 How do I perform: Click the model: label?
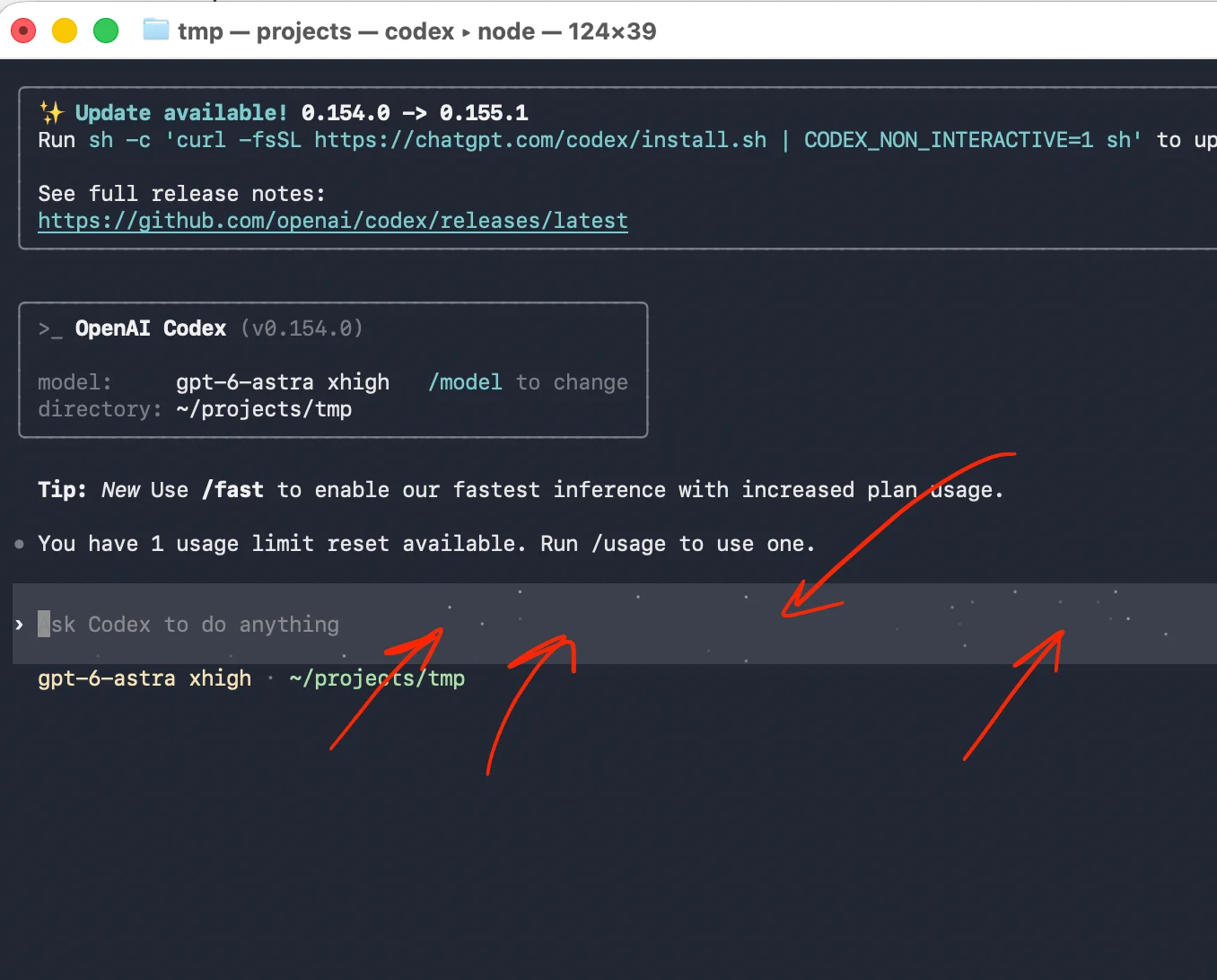[74, 382]
